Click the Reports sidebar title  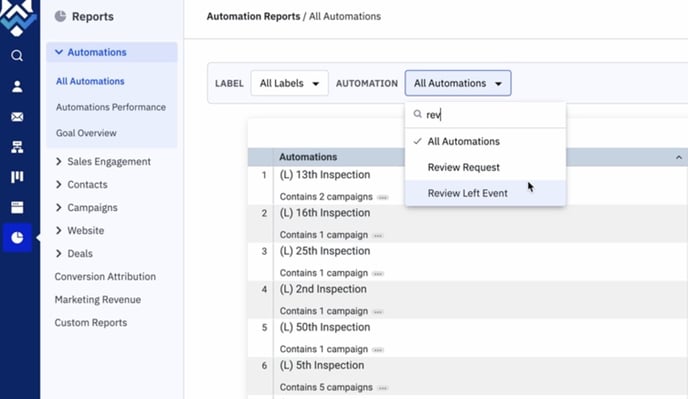coord(93,16)
